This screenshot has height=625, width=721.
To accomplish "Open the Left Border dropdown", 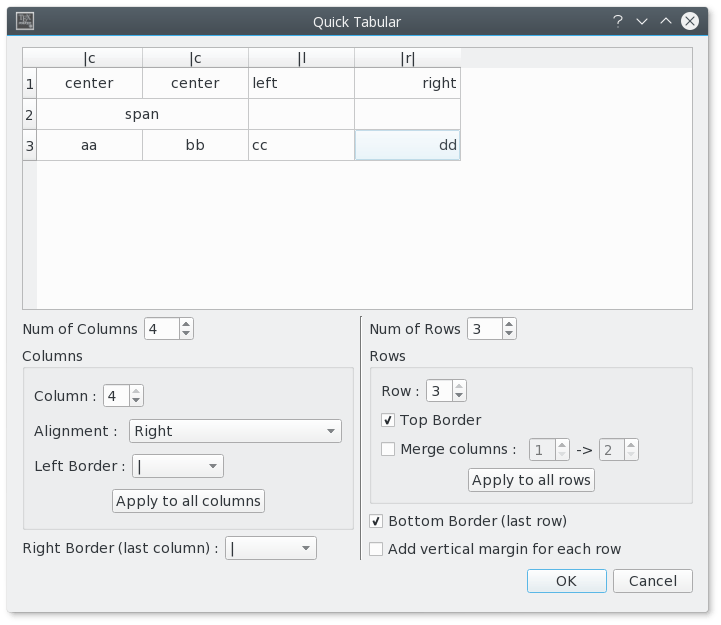I will [x=178, y=466].
